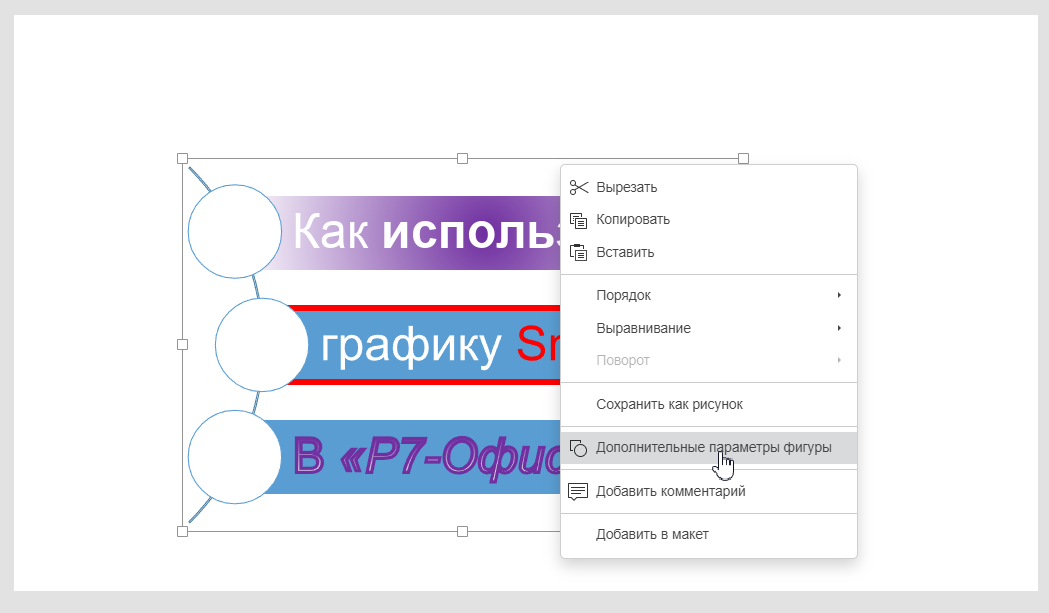Select Добавить в макет
The width and height of the screenshot is (1049, 613).
click(708, 534)
